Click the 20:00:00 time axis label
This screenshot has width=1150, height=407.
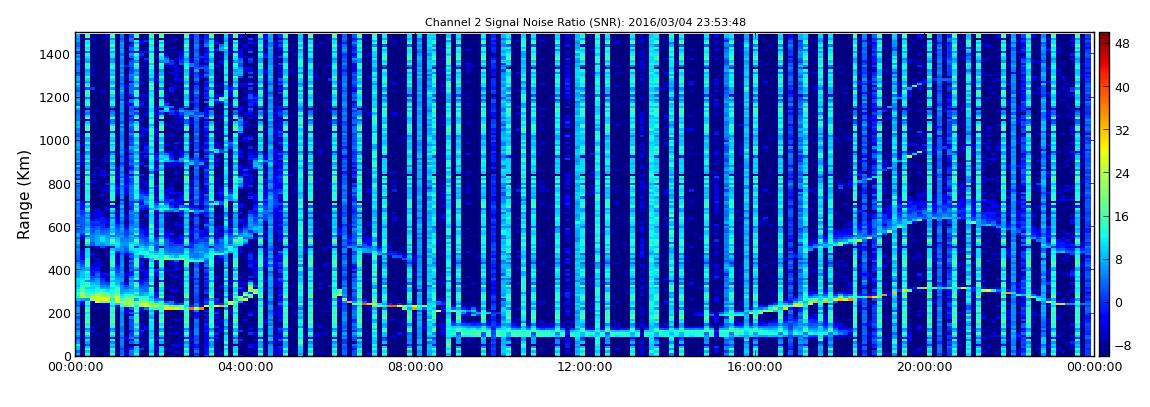click(x=924, y=367)
